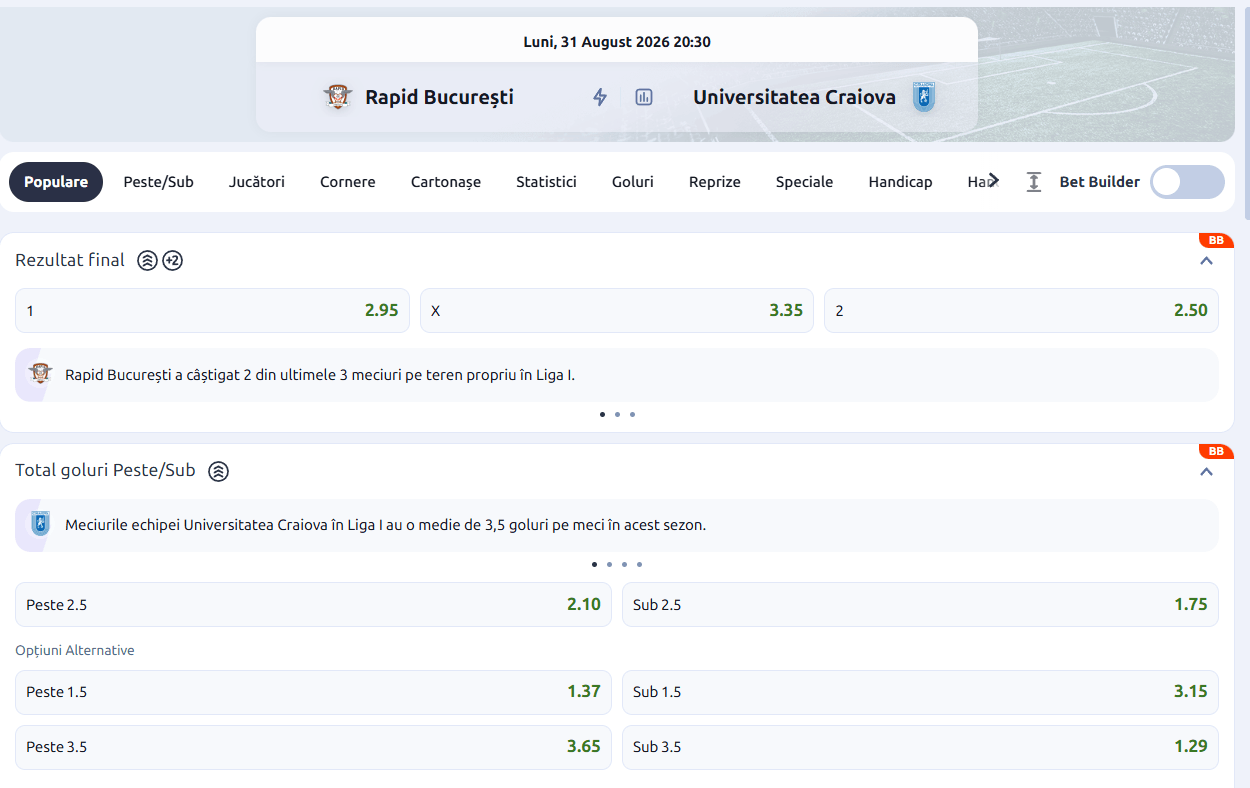Click the Rapid București team name
Viewport: 1250px width, 788px height.
tap(439, 97)
